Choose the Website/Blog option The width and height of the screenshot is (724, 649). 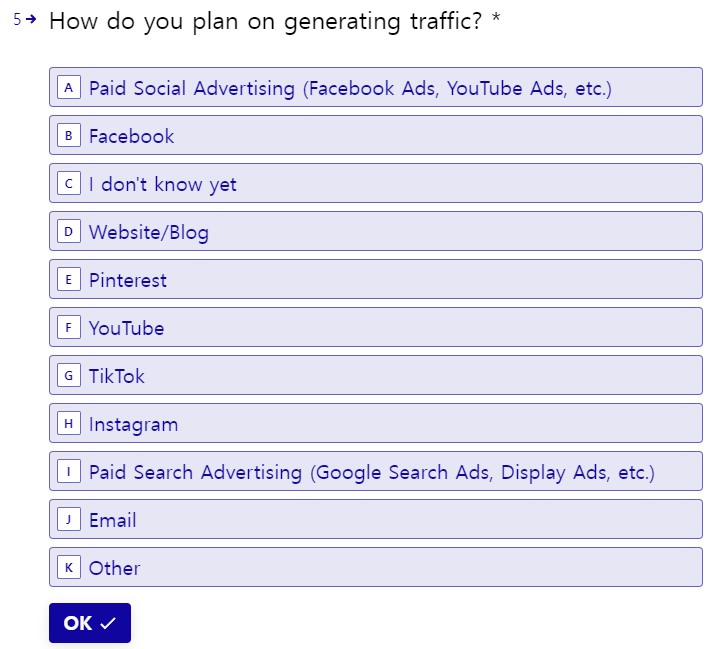(x=376, y=231)
